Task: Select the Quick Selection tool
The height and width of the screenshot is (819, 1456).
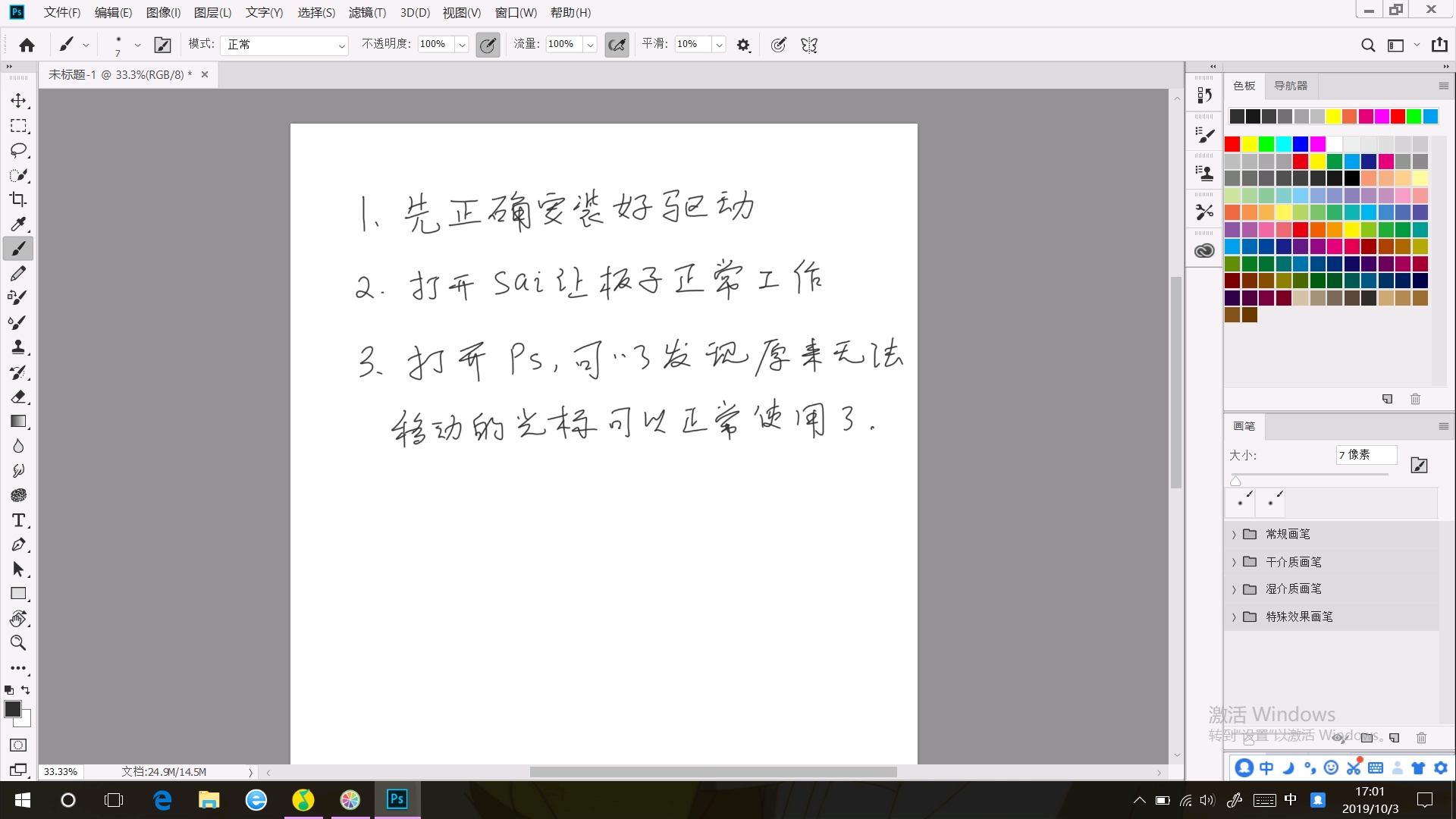Action: tap(18, 175)
